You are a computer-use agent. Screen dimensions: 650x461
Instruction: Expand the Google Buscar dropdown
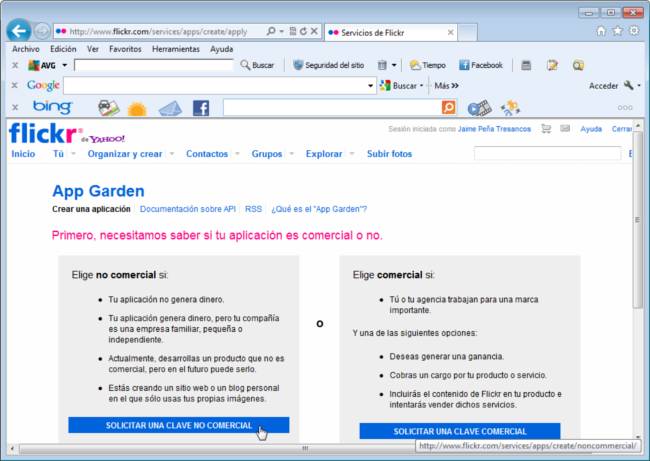point(422,85)
